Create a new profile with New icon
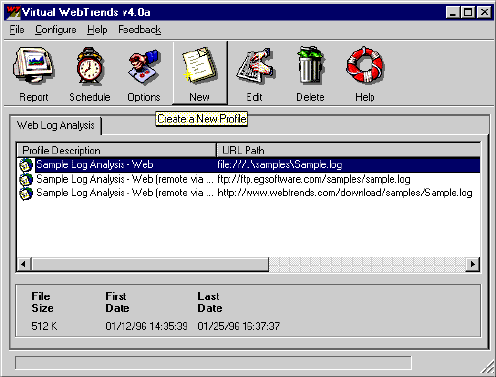Image resolution: width=496 pixels, height=377 pixels. (199, 65)
